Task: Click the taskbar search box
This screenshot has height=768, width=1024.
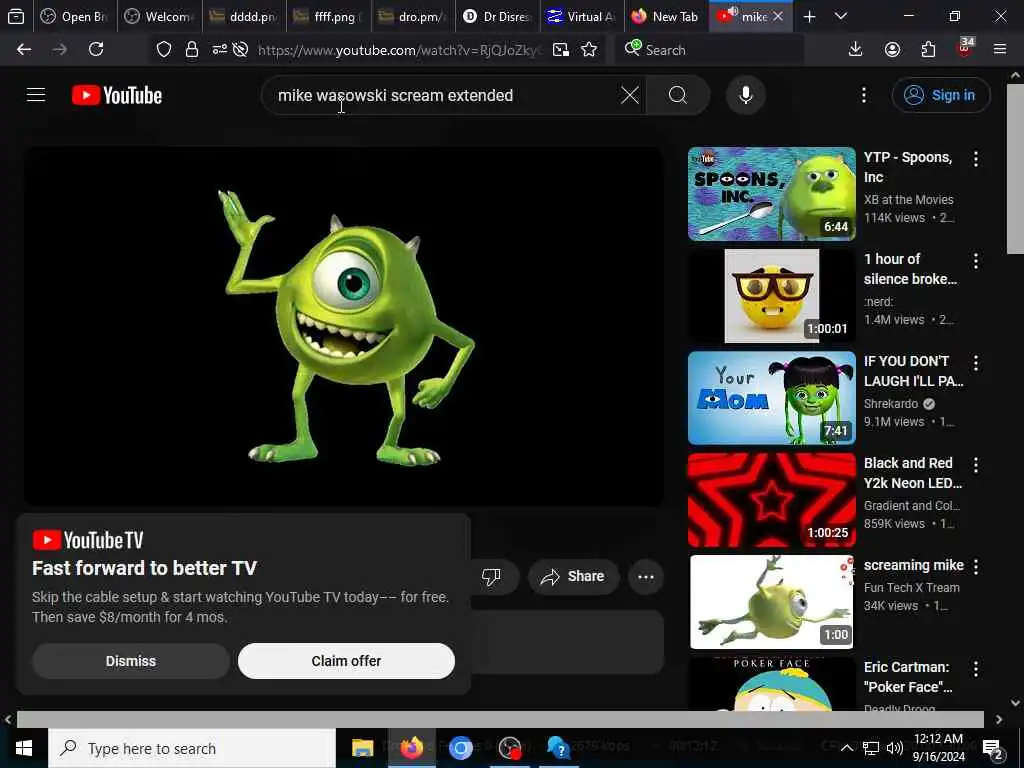Action: tap(192, 748)
